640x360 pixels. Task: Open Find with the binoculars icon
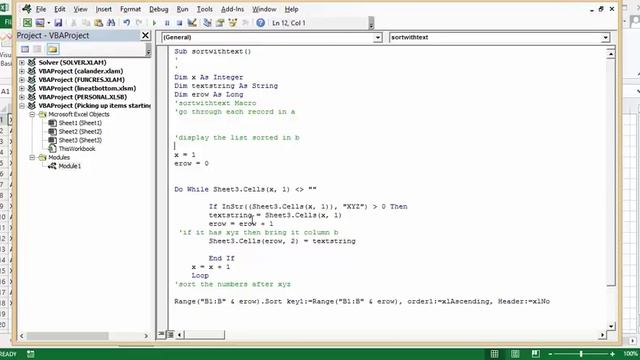click(111, 23)
